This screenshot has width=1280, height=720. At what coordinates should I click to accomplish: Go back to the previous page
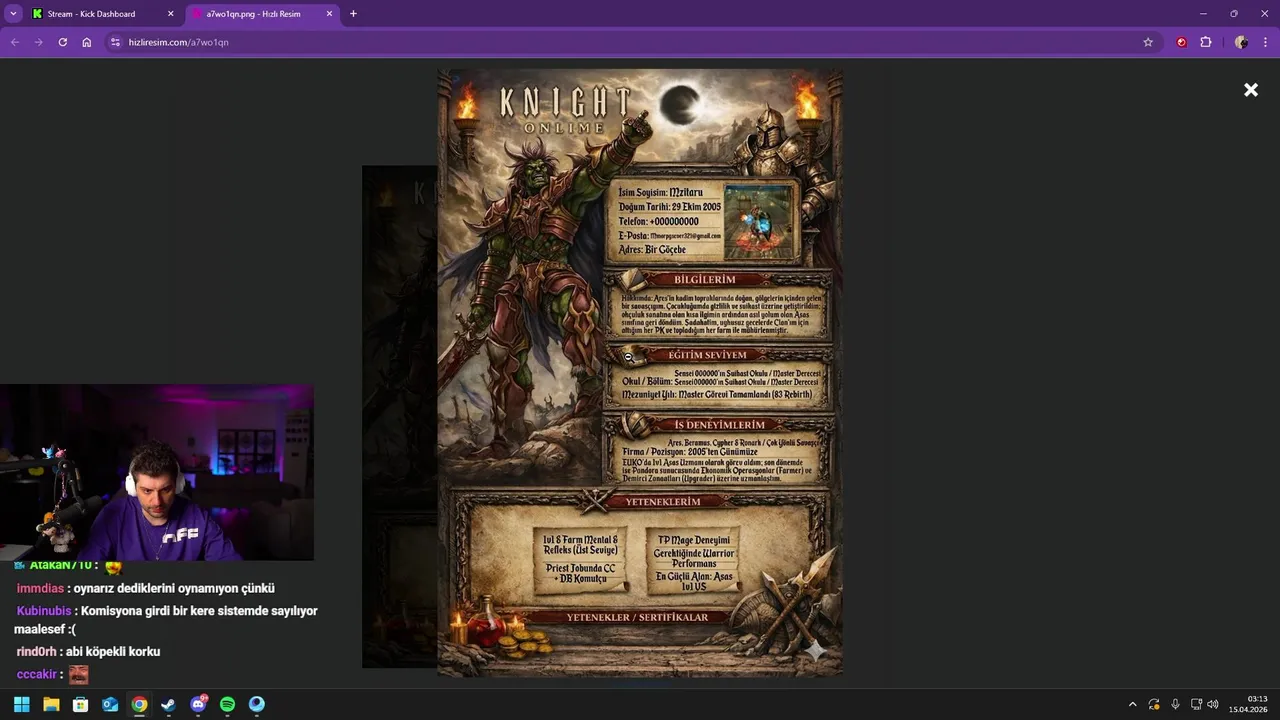[x=14, y=42]
